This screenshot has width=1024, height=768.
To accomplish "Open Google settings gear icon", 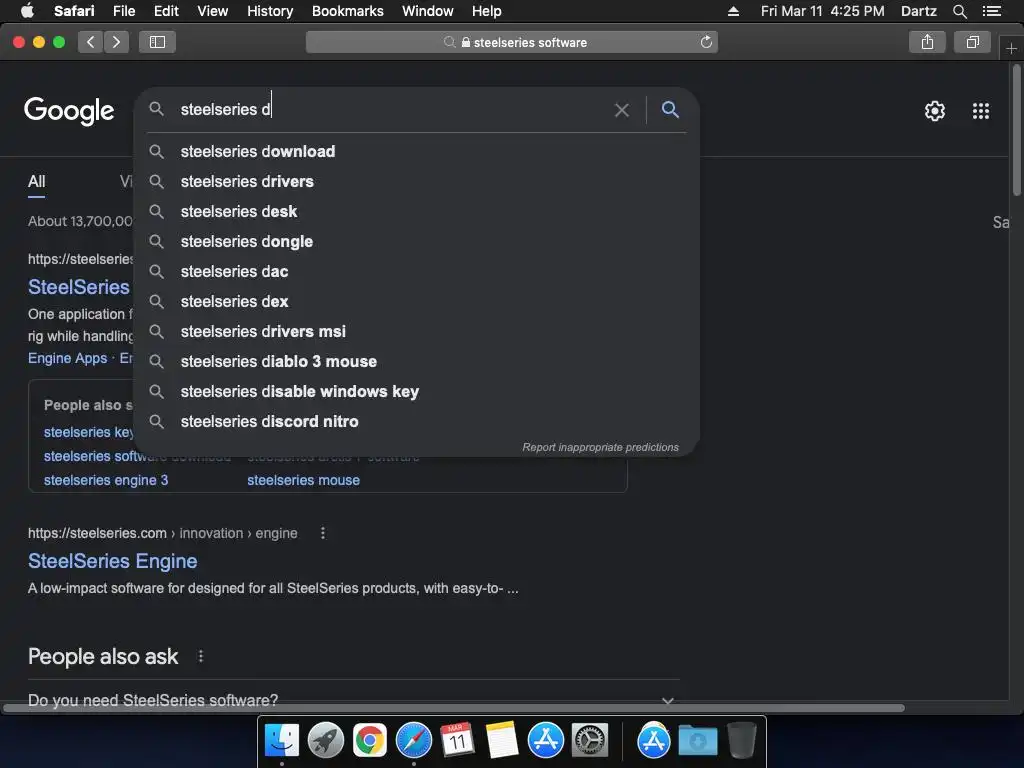I will (935, 111).
